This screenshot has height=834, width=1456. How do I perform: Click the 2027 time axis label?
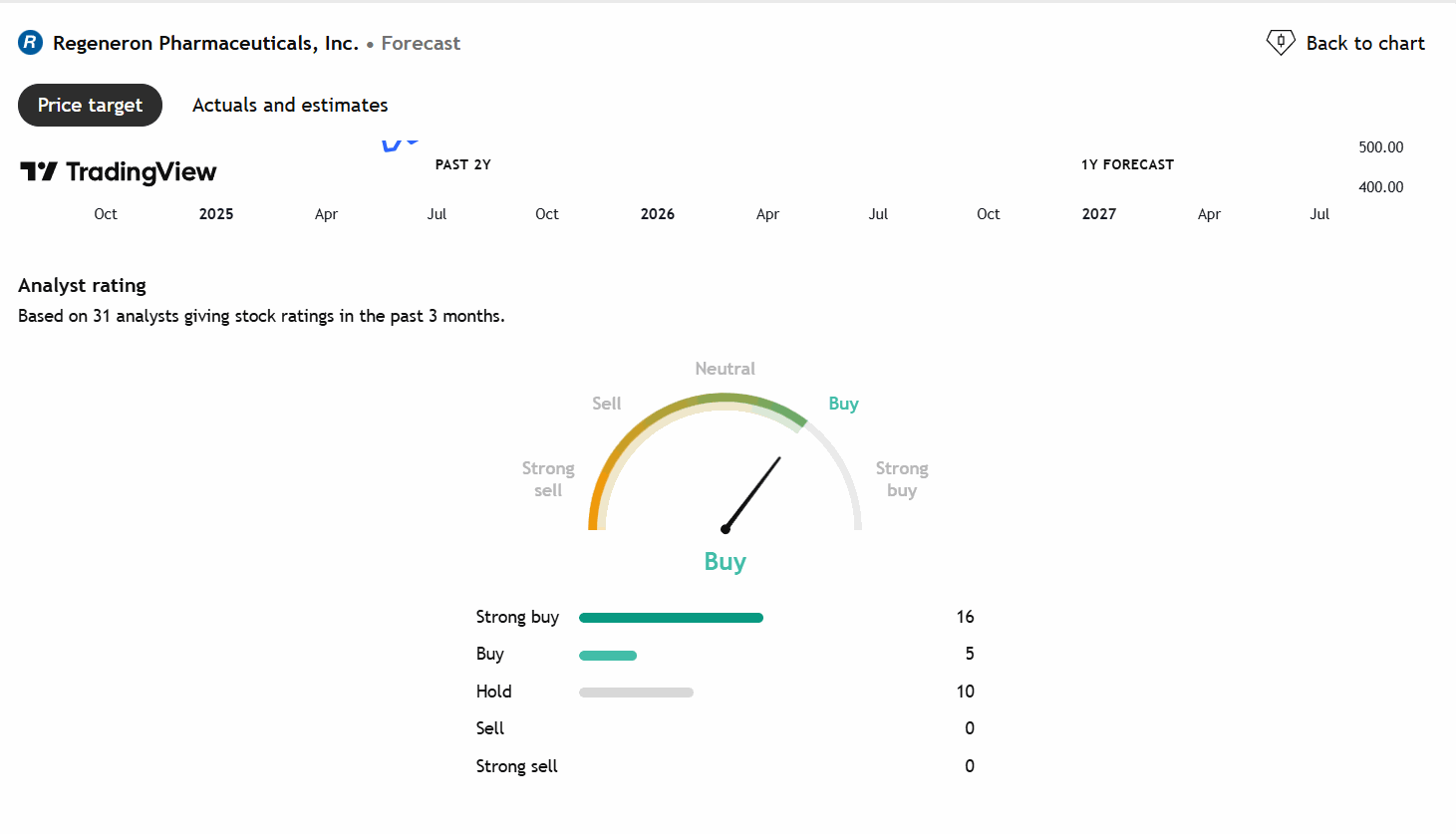(x=1099, y=214)
